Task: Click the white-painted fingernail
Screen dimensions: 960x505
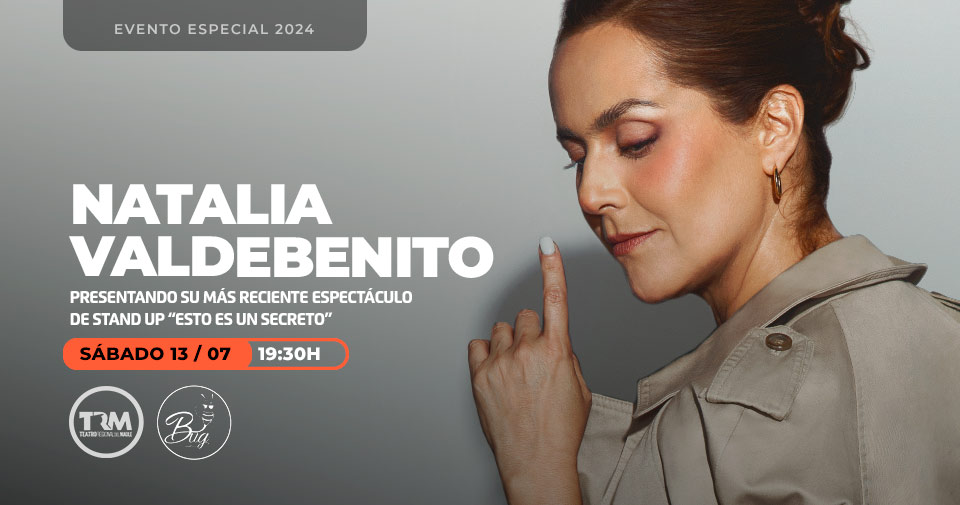Action: pyautogui.click(x=547, y=245)
